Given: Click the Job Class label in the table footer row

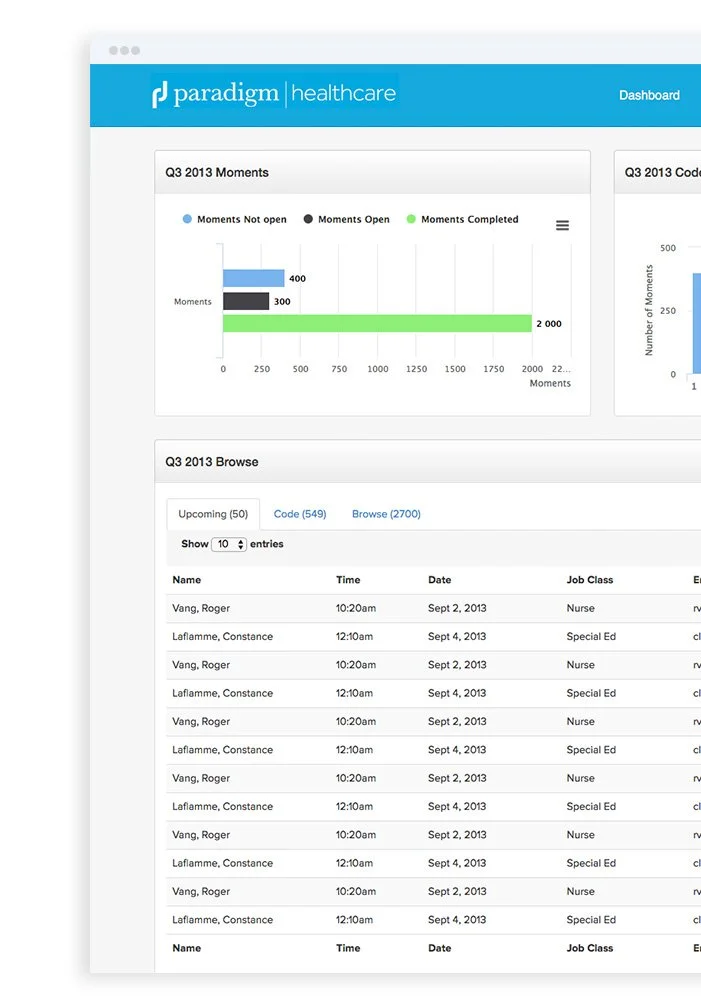Looking at the screenshot, I should pyautogui.click(x=590, y=948).
